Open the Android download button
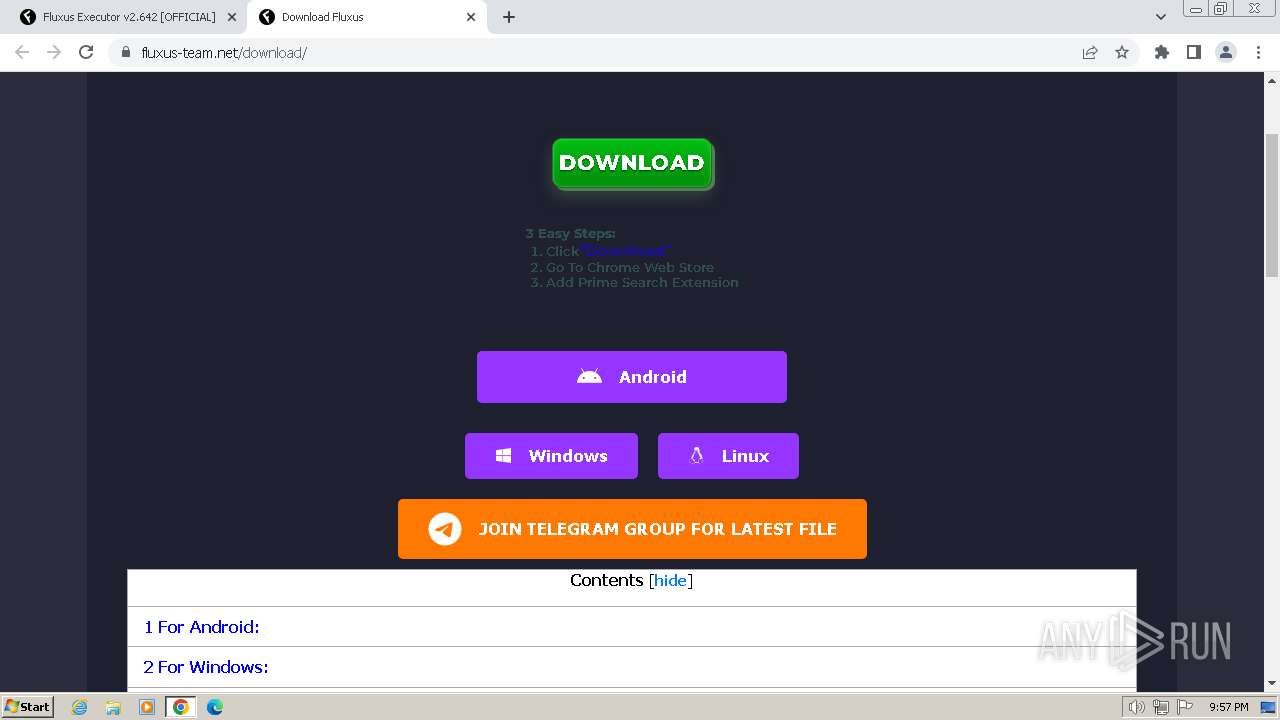This screenshot has height=720, width=1280. [632, 377]
